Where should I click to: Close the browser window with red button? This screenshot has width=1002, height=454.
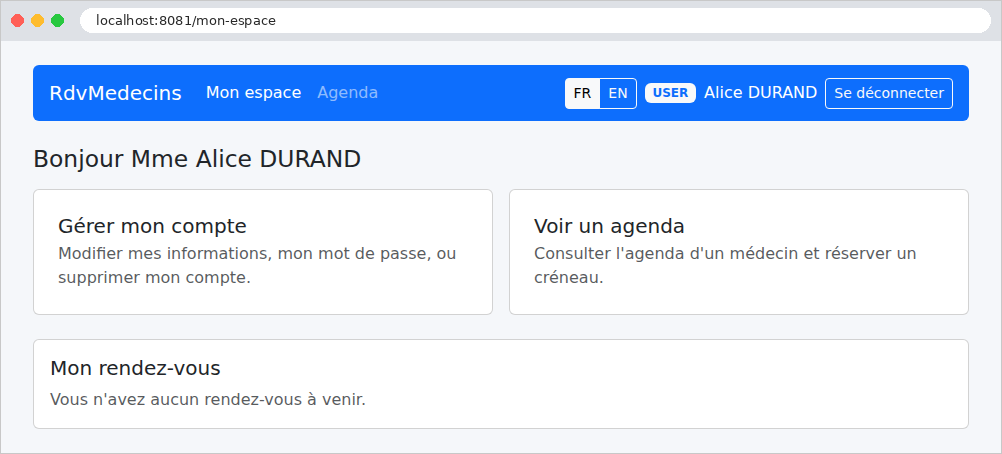coord(18,20)
